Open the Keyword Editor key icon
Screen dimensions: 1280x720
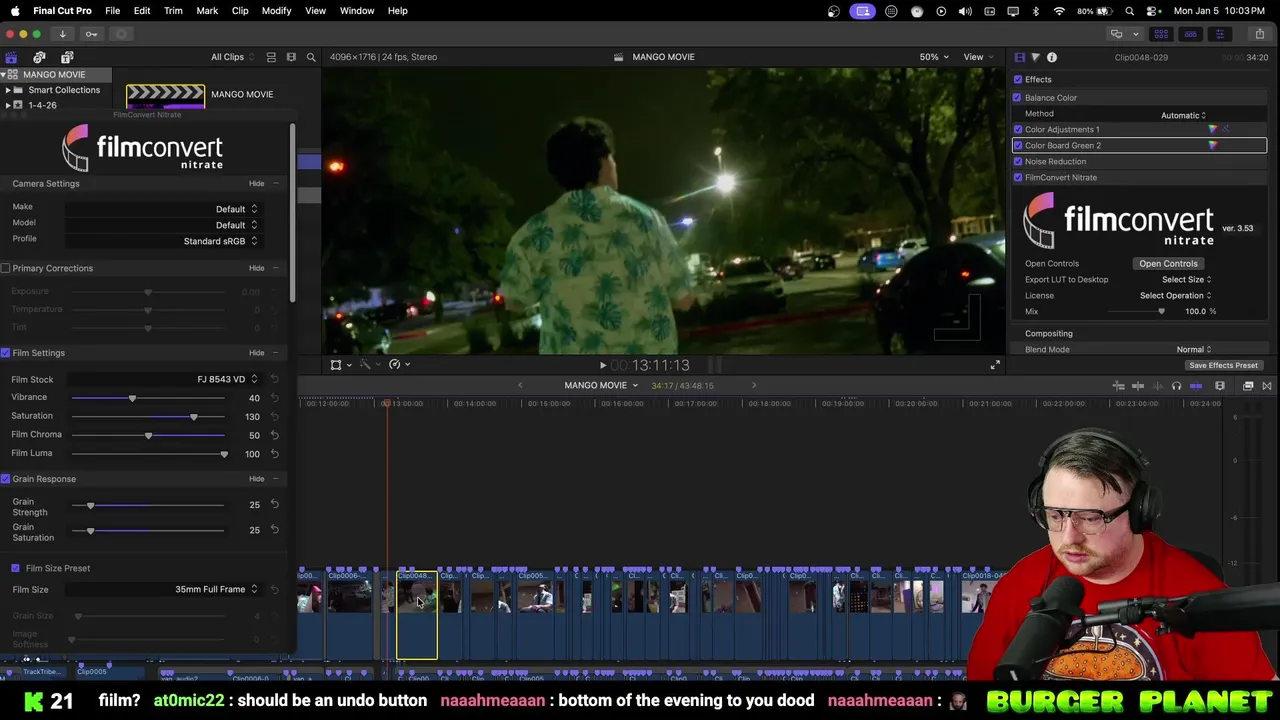[91, 34]
